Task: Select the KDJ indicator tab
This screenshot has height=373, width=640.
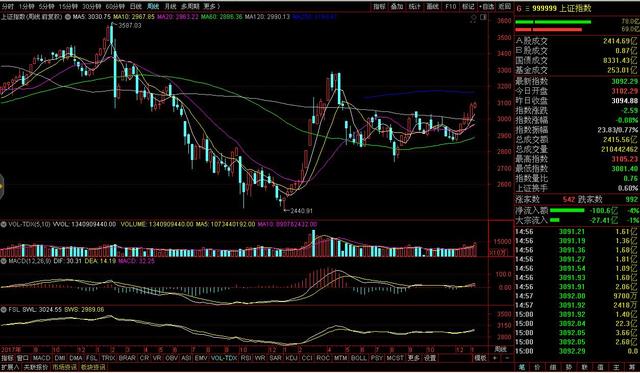Action: (x=291, y=358)
